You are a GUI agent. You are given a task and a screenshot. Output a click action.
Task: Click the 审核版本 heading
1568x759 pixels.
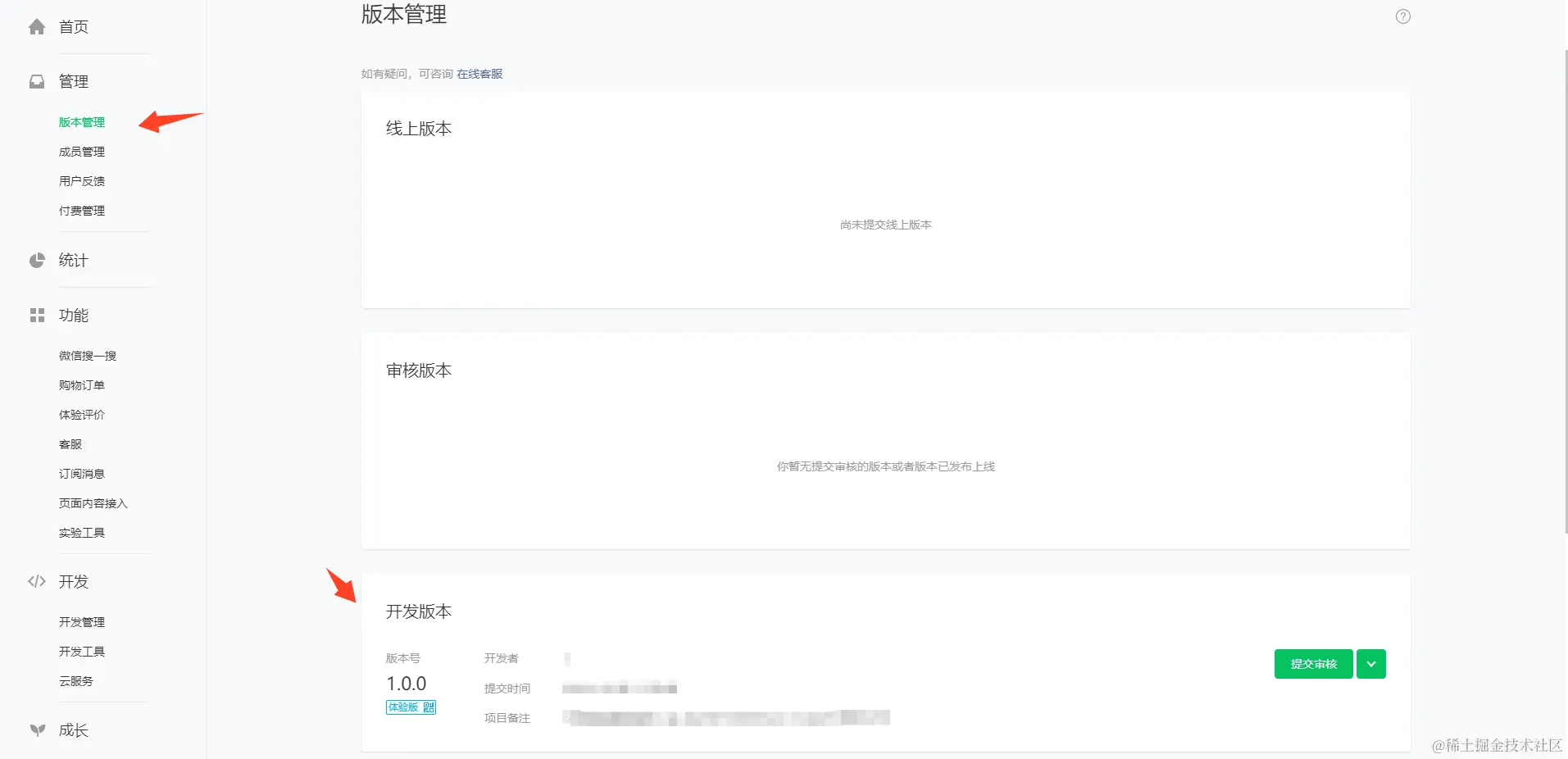[419, 370]
